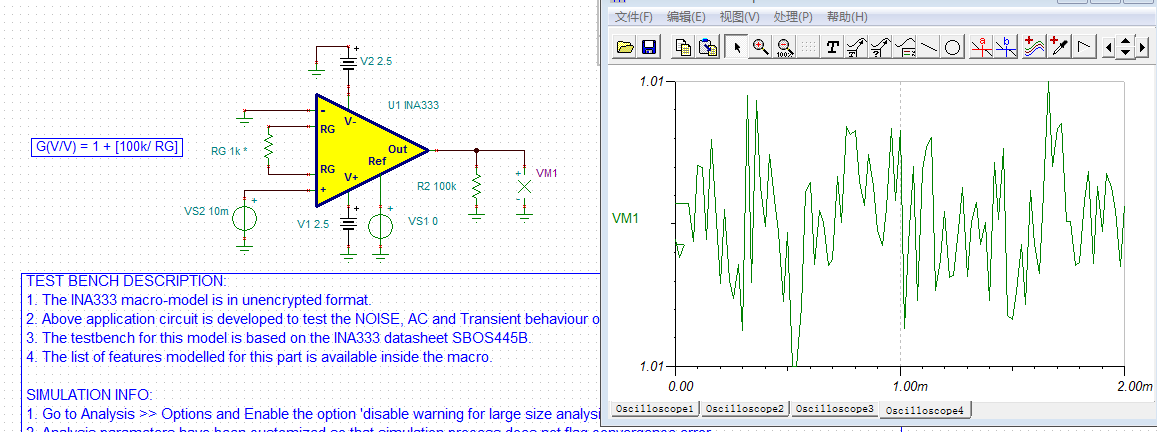The image size is (1157, 432).
Task: Click the 'U1 INA333' label text
Action: tap(413, 106)
